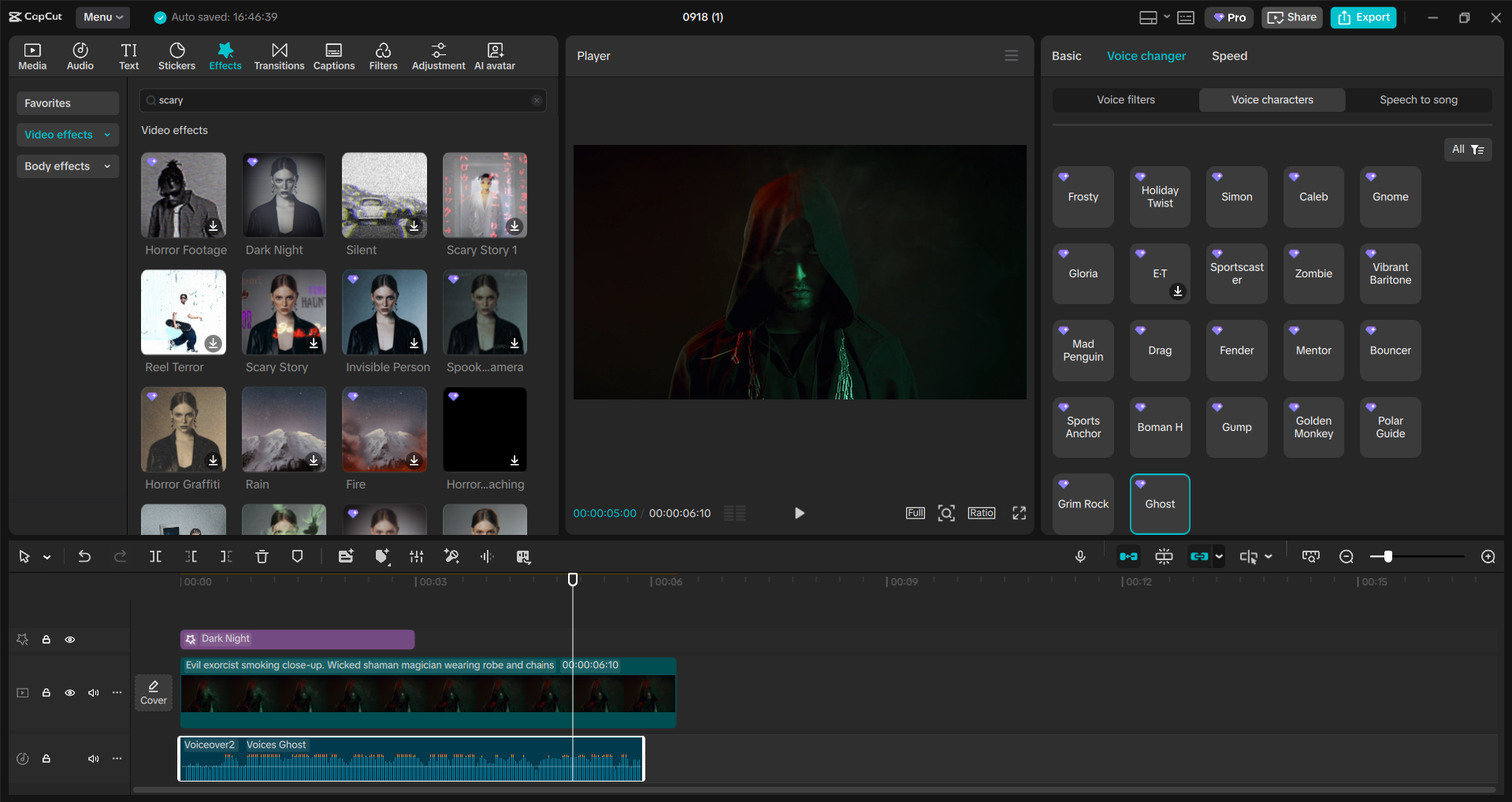Delete clip using the trash icon

(x=262, y=556)
